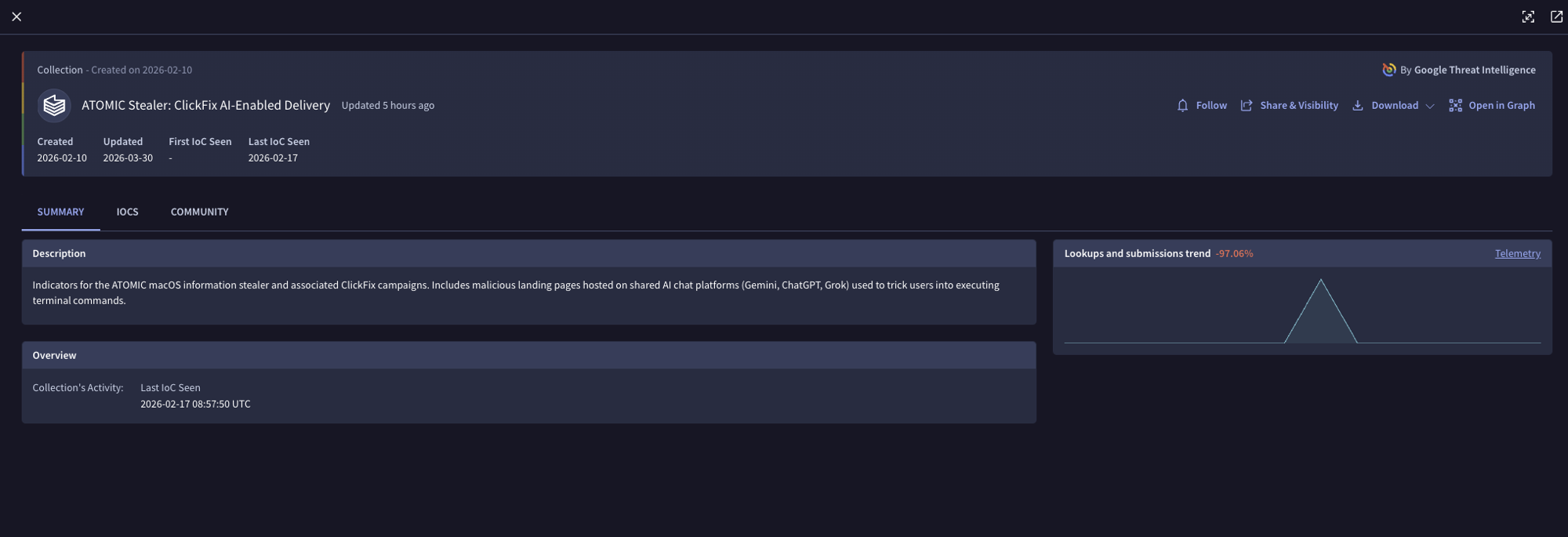Click the Share & Visibility icon
The image size is (1568, 537).
[x=1247, y=105]
